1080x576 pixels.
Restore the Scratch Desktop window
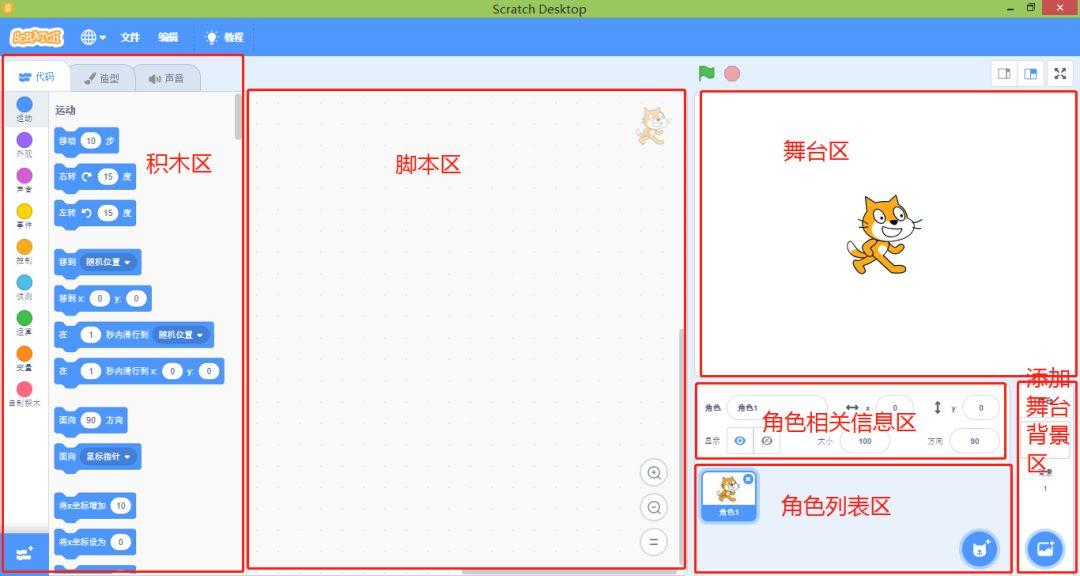tap(1031, 8)
